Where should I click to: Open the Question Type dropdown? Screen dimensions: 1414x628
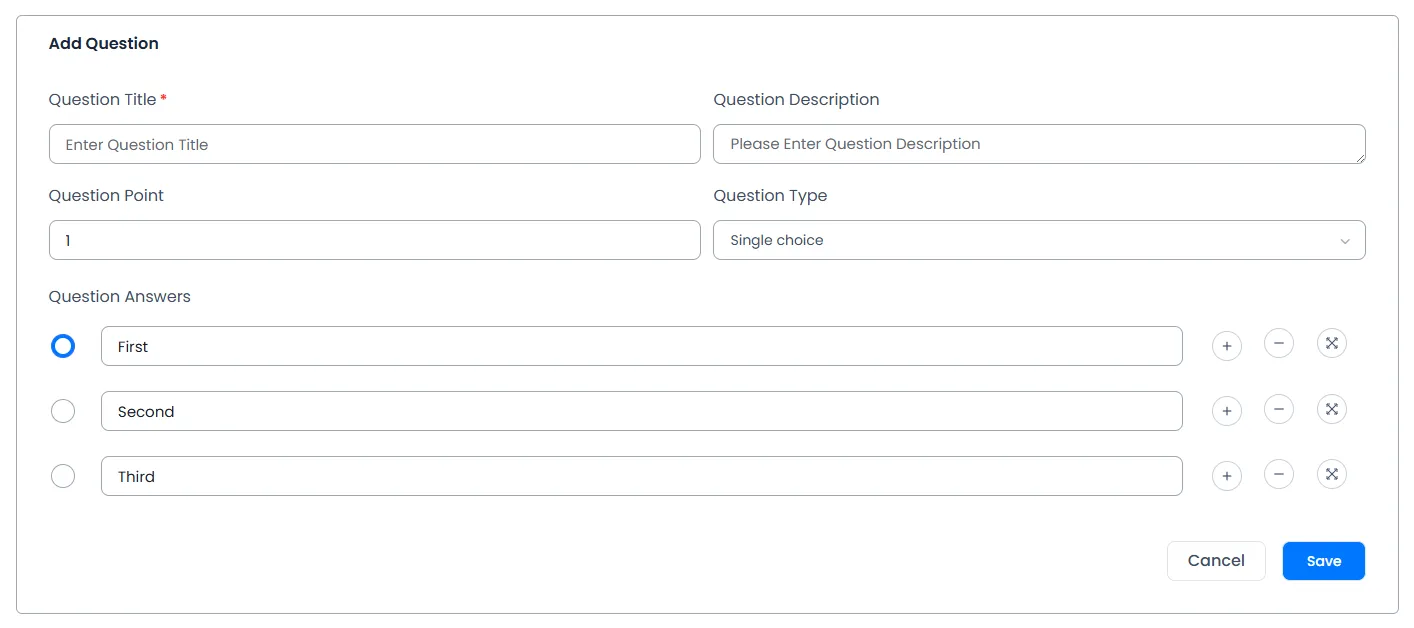pos(1039,240)
